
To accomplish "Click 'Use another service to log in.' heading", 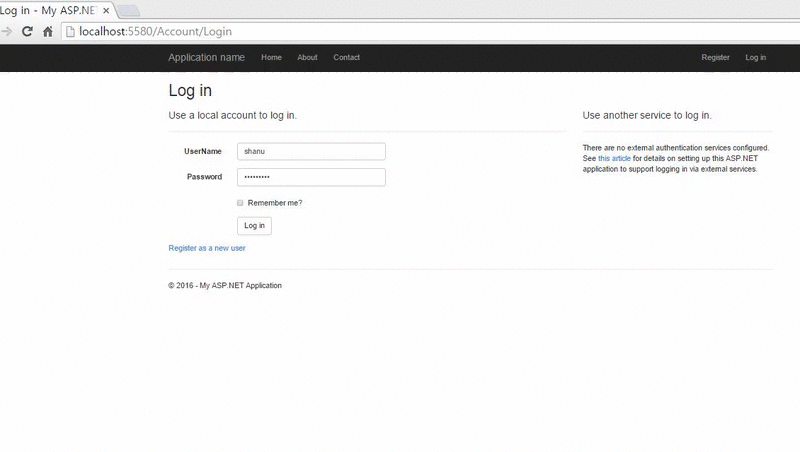I will point(647,116).
